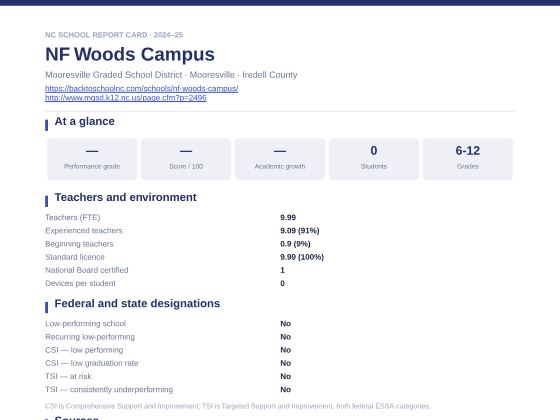
Task: Select the No value for CSI low graduation rate
Action: pos(285,364)
